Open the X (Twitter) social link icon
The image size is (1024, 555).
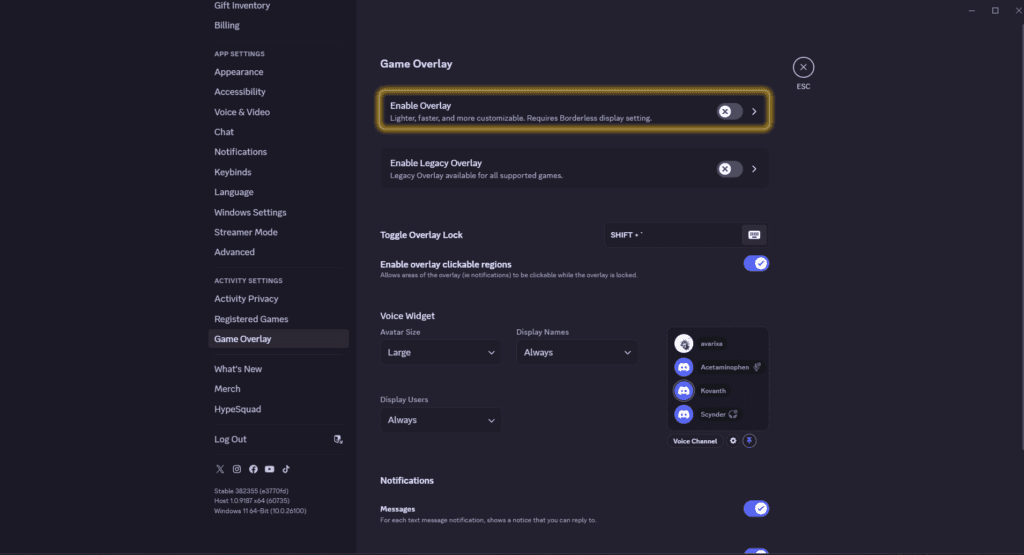tap(220, 469)
